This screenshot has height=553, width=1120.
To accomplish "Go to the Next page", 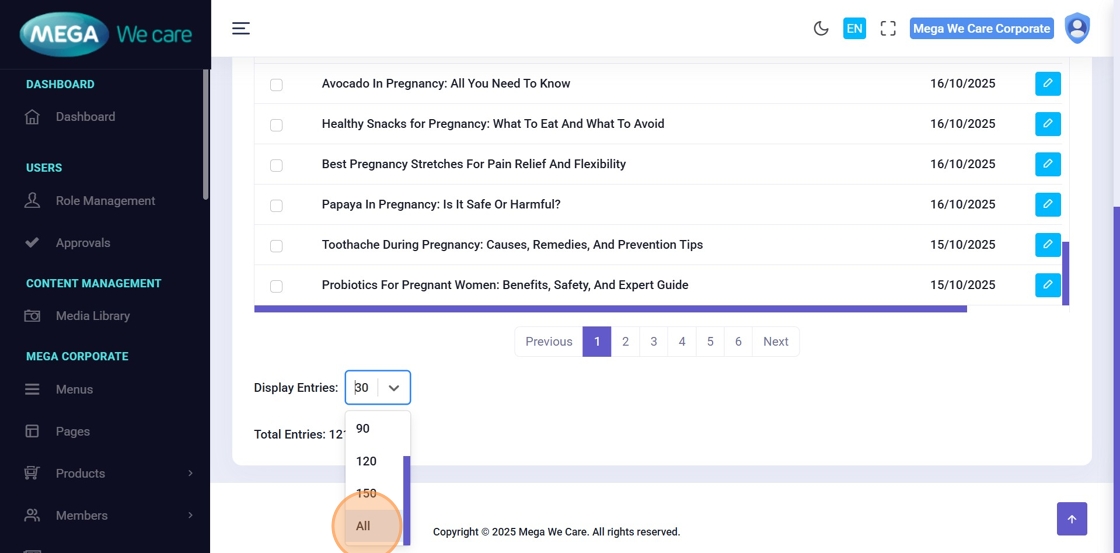I will pyautogui.click(x=775, y=342).
